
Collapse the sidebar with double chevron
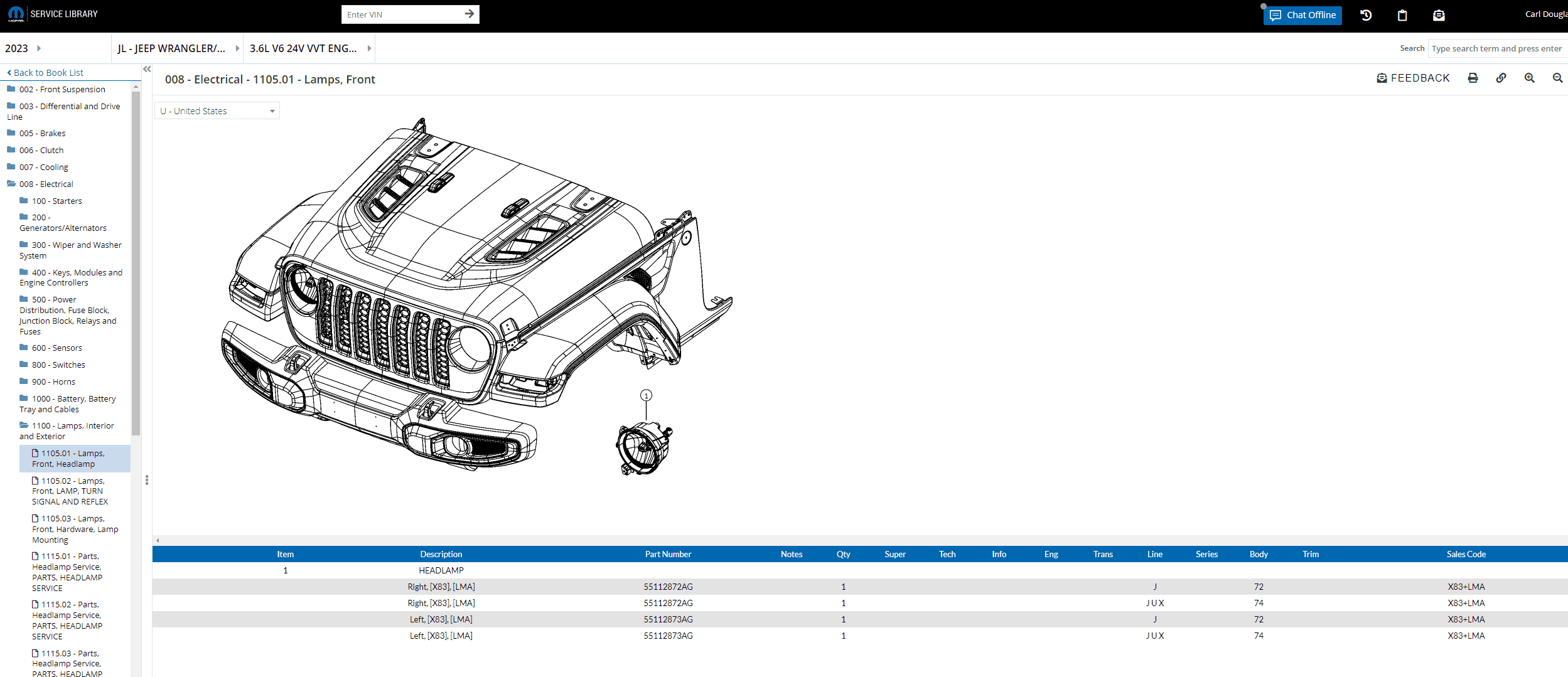[147, 69]
